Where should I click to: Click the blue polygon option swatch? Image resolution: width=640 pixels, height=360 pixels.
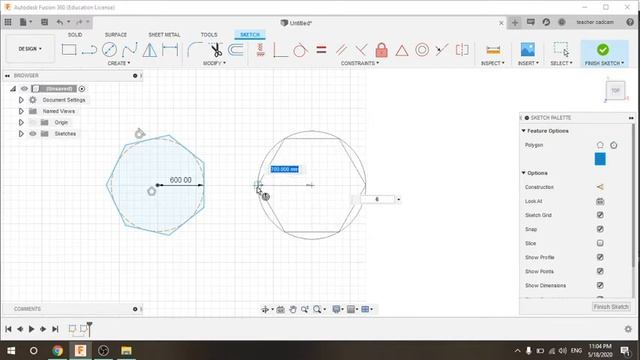coord(600,159)
